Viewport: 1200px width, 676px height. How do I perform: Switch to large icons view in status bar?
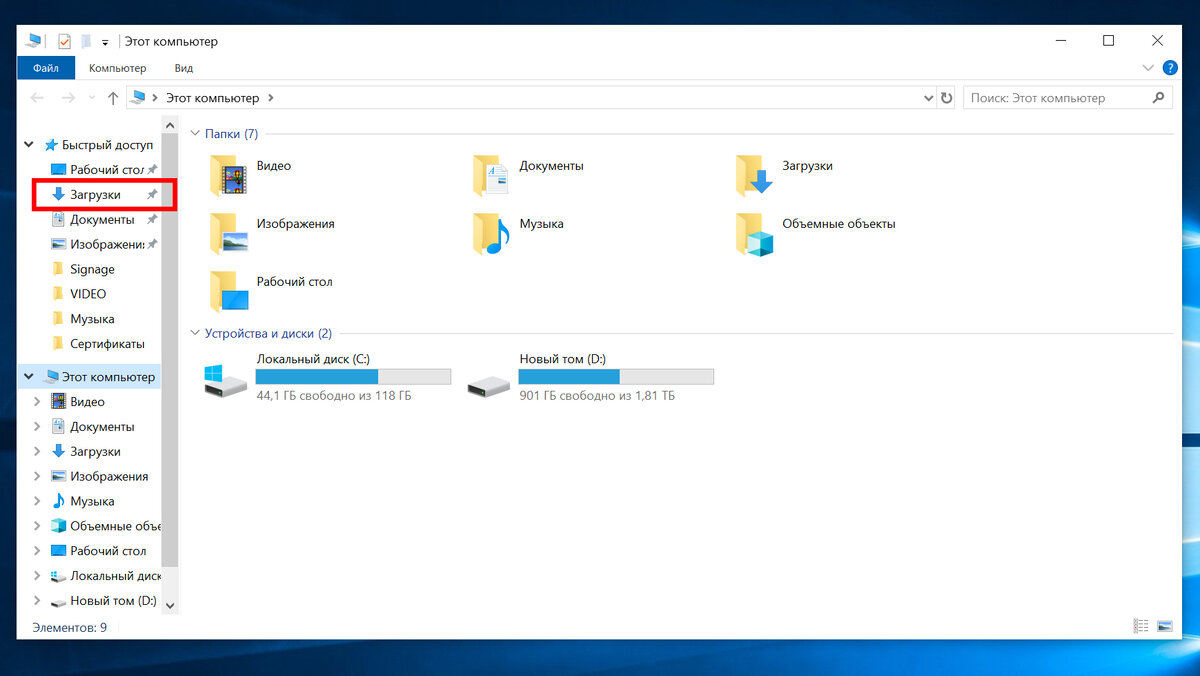tap(1164, 626)
